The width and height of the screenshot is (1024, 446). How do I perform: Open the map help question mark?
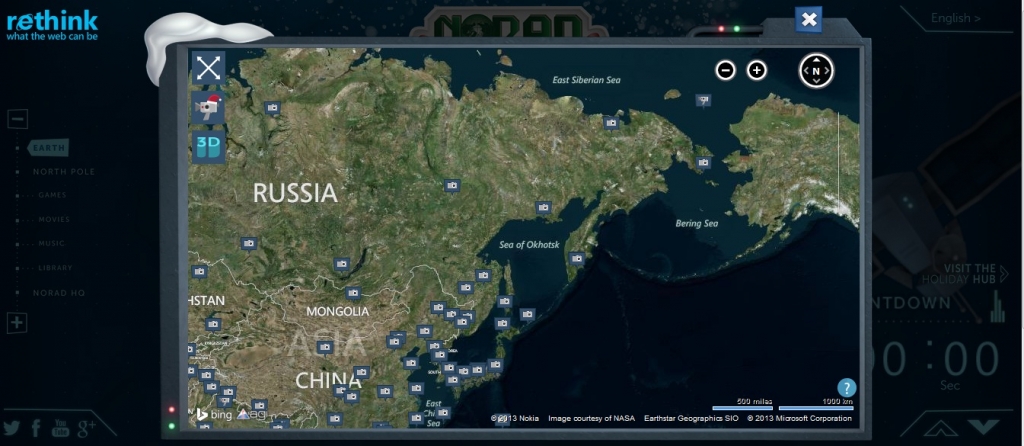(x=846, y=387)
